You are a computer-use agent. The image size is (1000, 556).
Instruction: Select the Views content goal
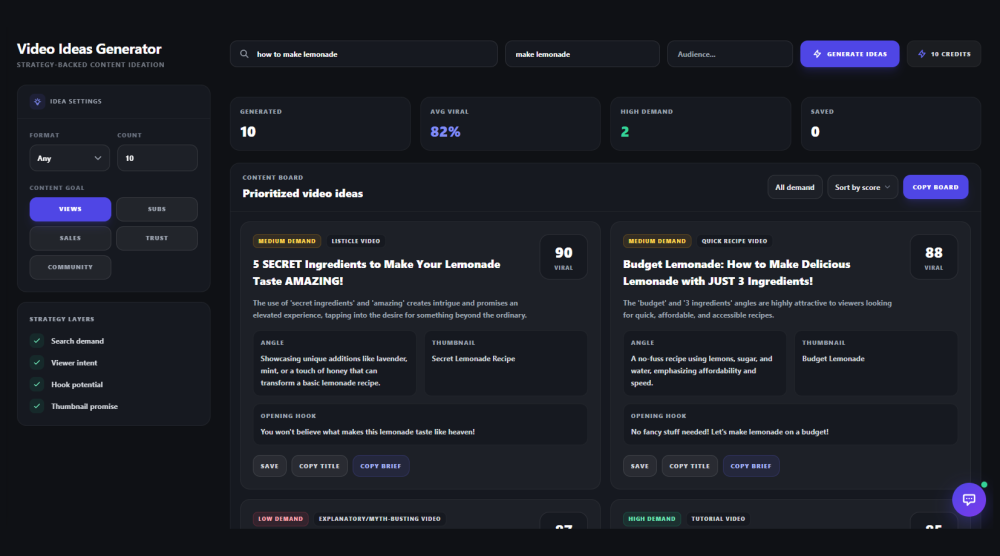pyautogui.click(x=70, y=209)
